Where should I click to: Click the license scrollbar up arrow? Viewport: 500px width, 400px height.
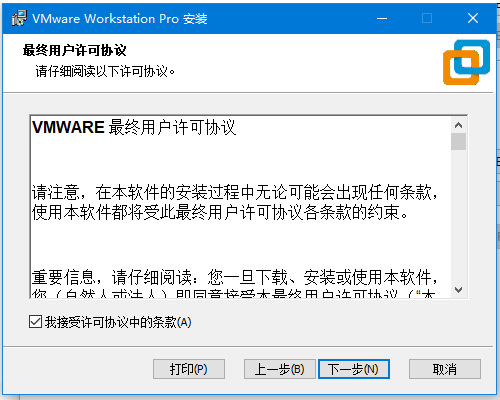[x=459, y=125]
